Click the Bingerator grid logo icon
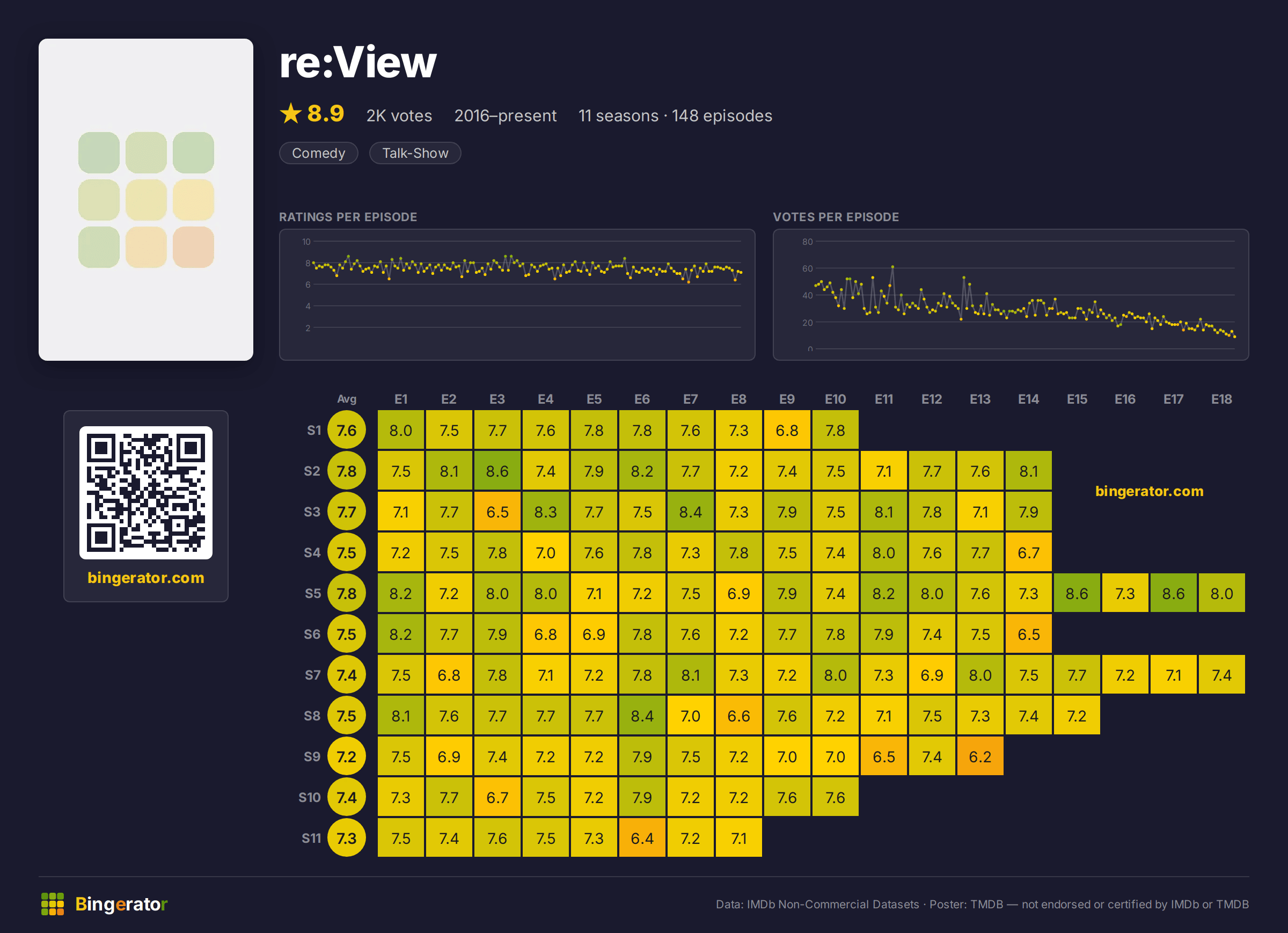This screenshot has width=1288, height=933. tap(52, 904)
